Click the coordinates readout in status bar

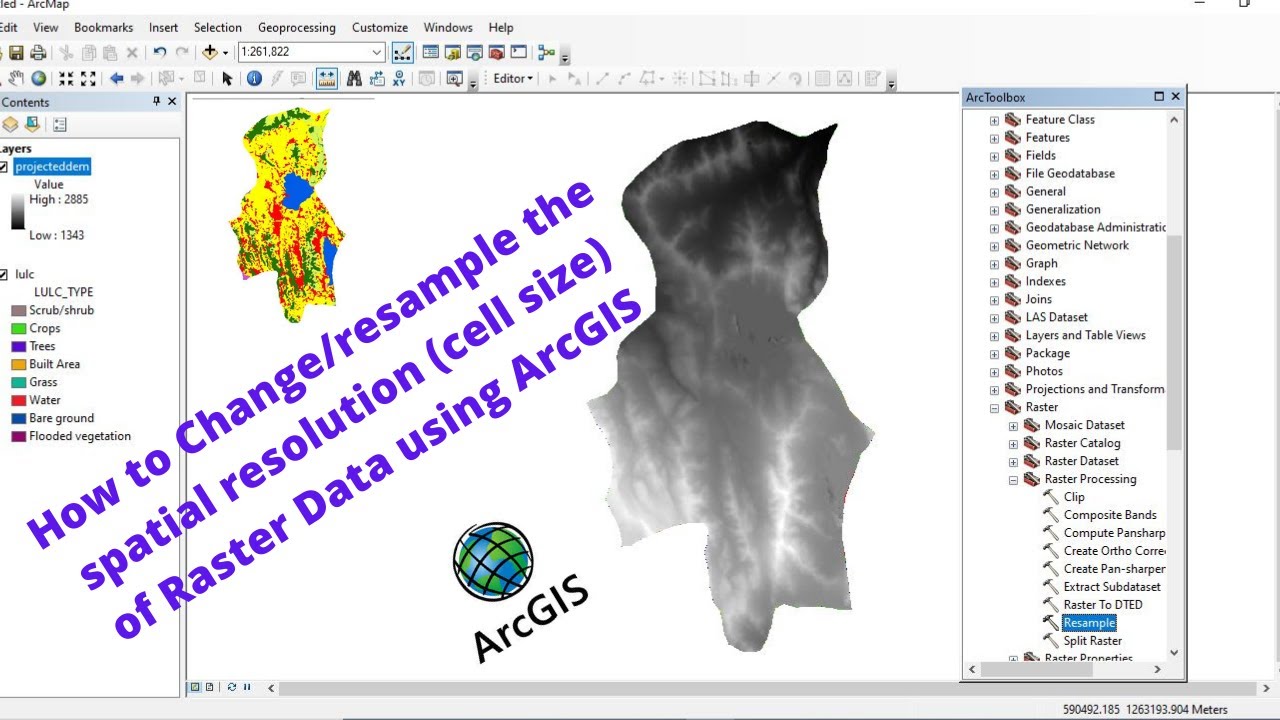tap(1144, 709)
